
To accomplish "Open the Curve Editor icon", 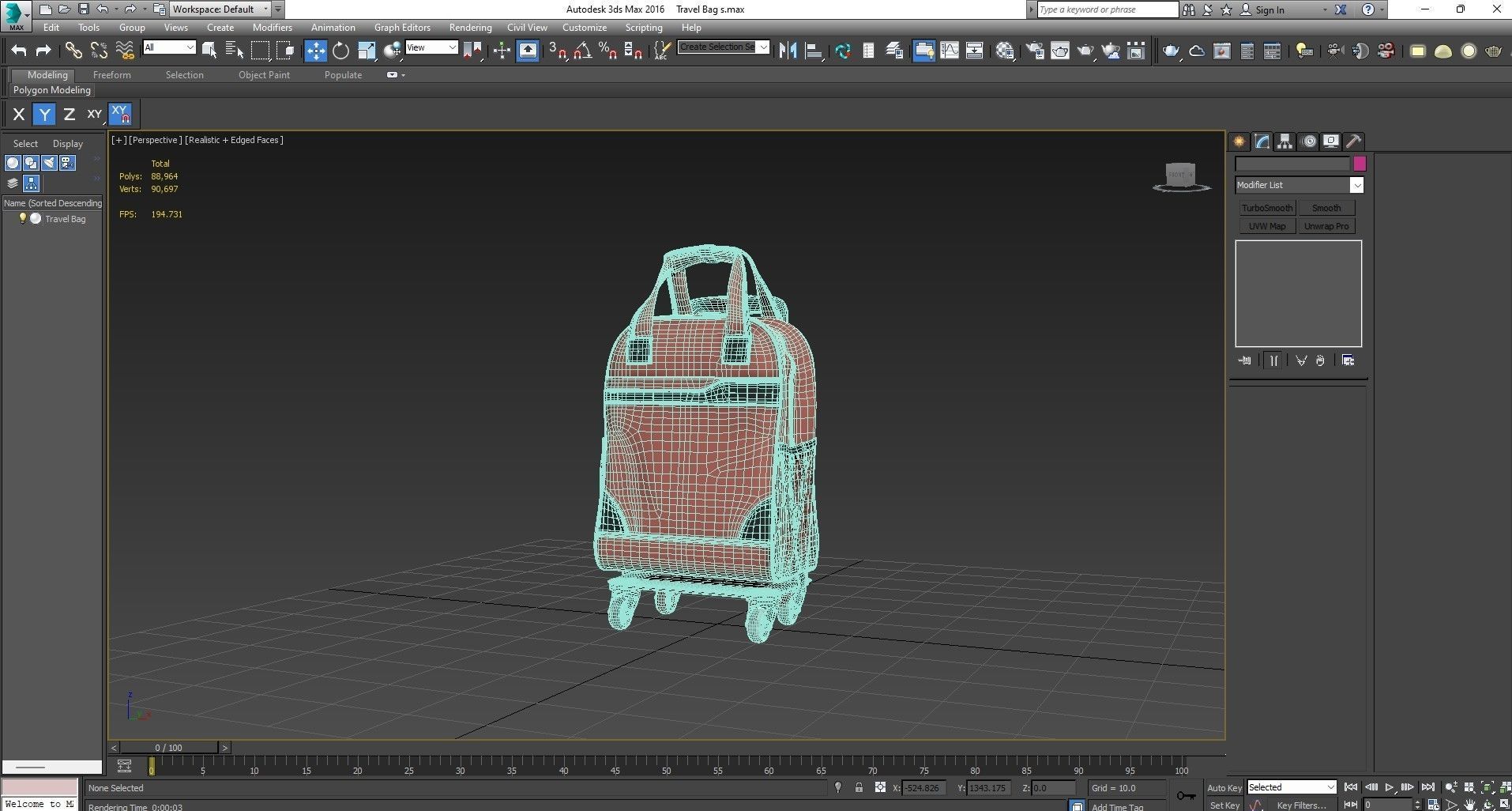I will pos(950,51).
